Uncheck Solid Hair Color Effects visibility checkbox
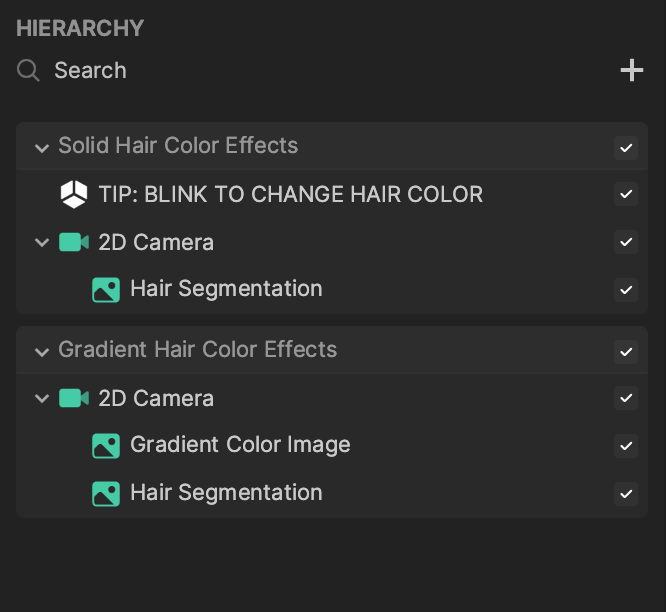Image resolution: width=666 pixels, height=612 pixels. coord(626,148)
